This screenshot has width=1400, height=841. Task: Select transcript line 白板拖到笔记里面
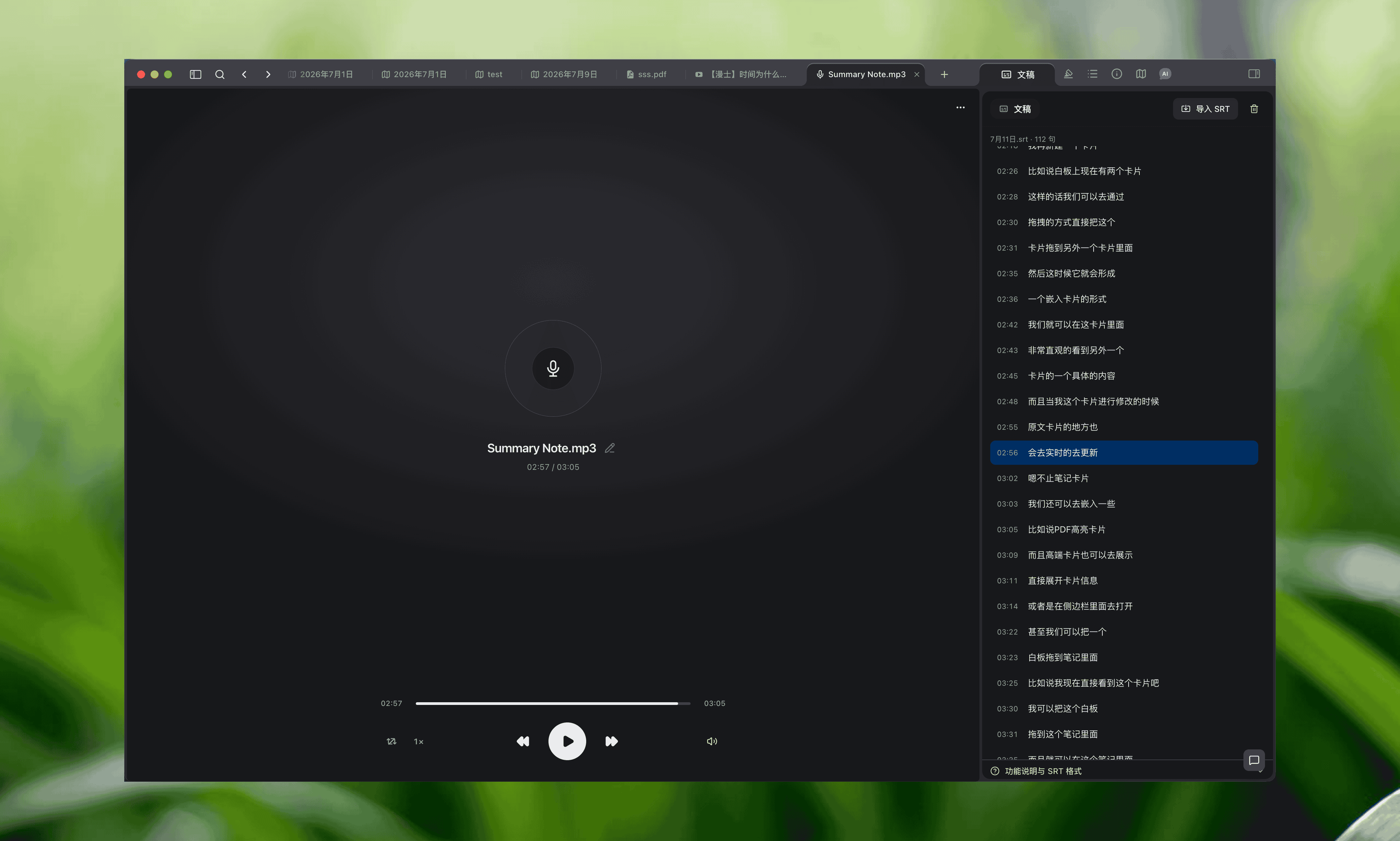(x=1124, y=657)
